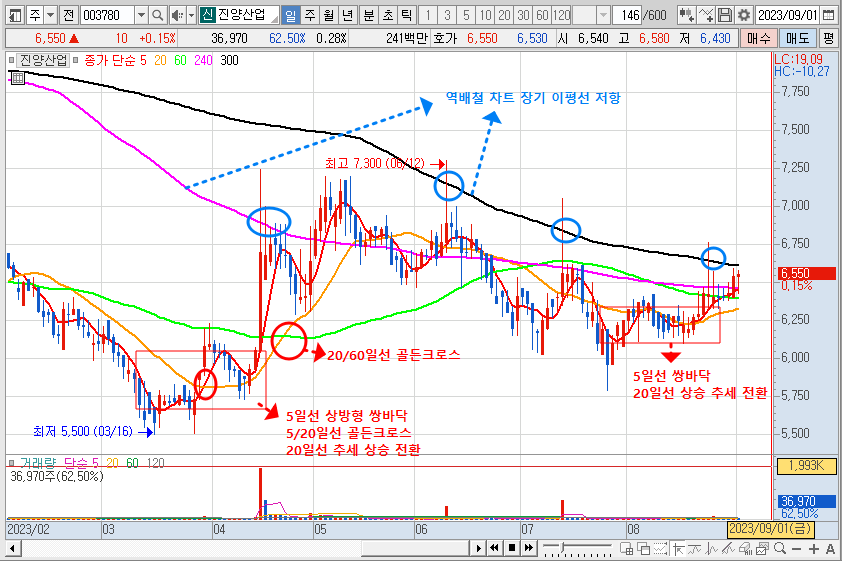Select the 120 interval button

pos(562,15)
